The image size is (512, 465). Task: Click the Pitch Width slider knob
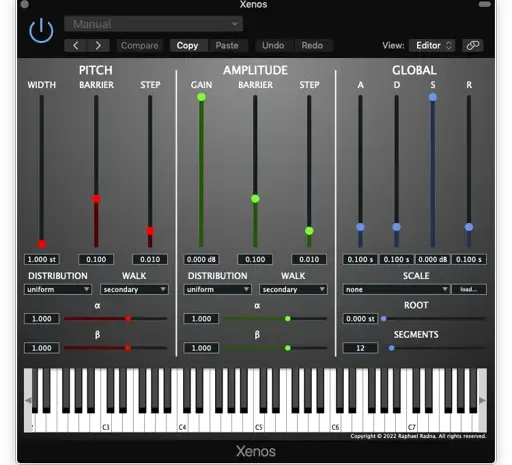click(42, 244)
